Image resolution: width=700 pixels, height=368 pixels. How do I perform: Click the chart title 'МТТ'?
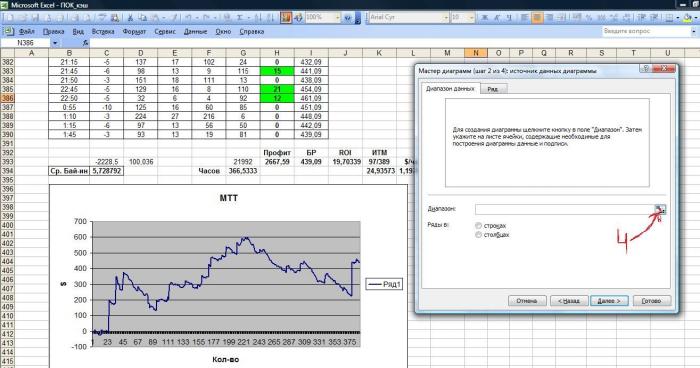[229, 198]
